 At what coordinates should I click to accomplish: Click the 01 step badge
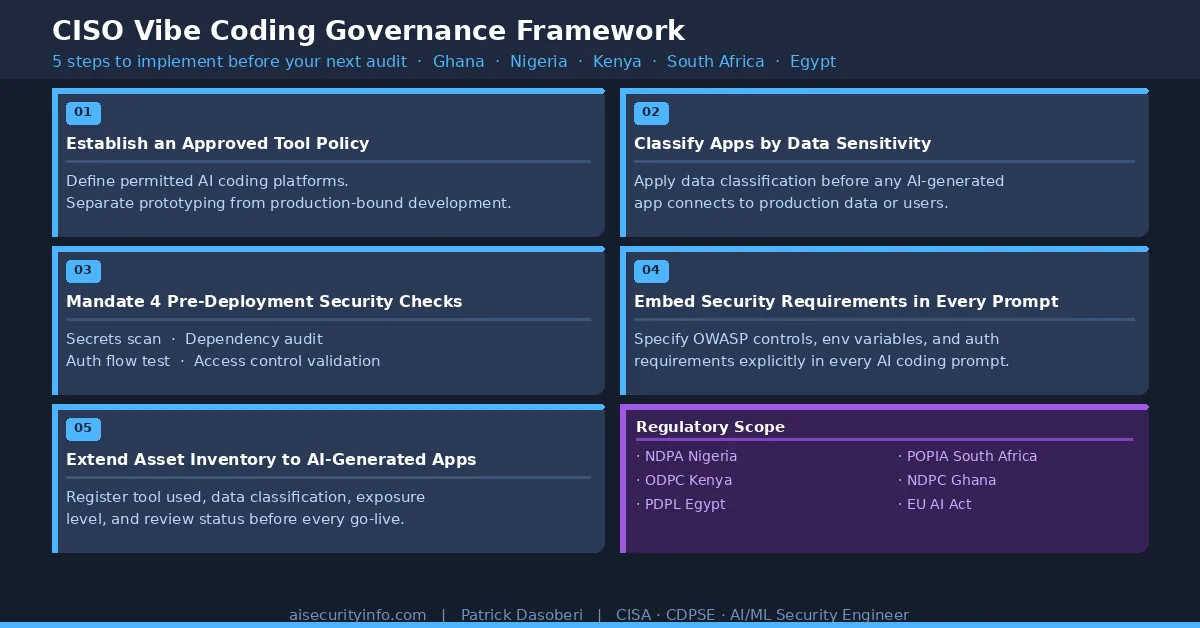(83, 113)
